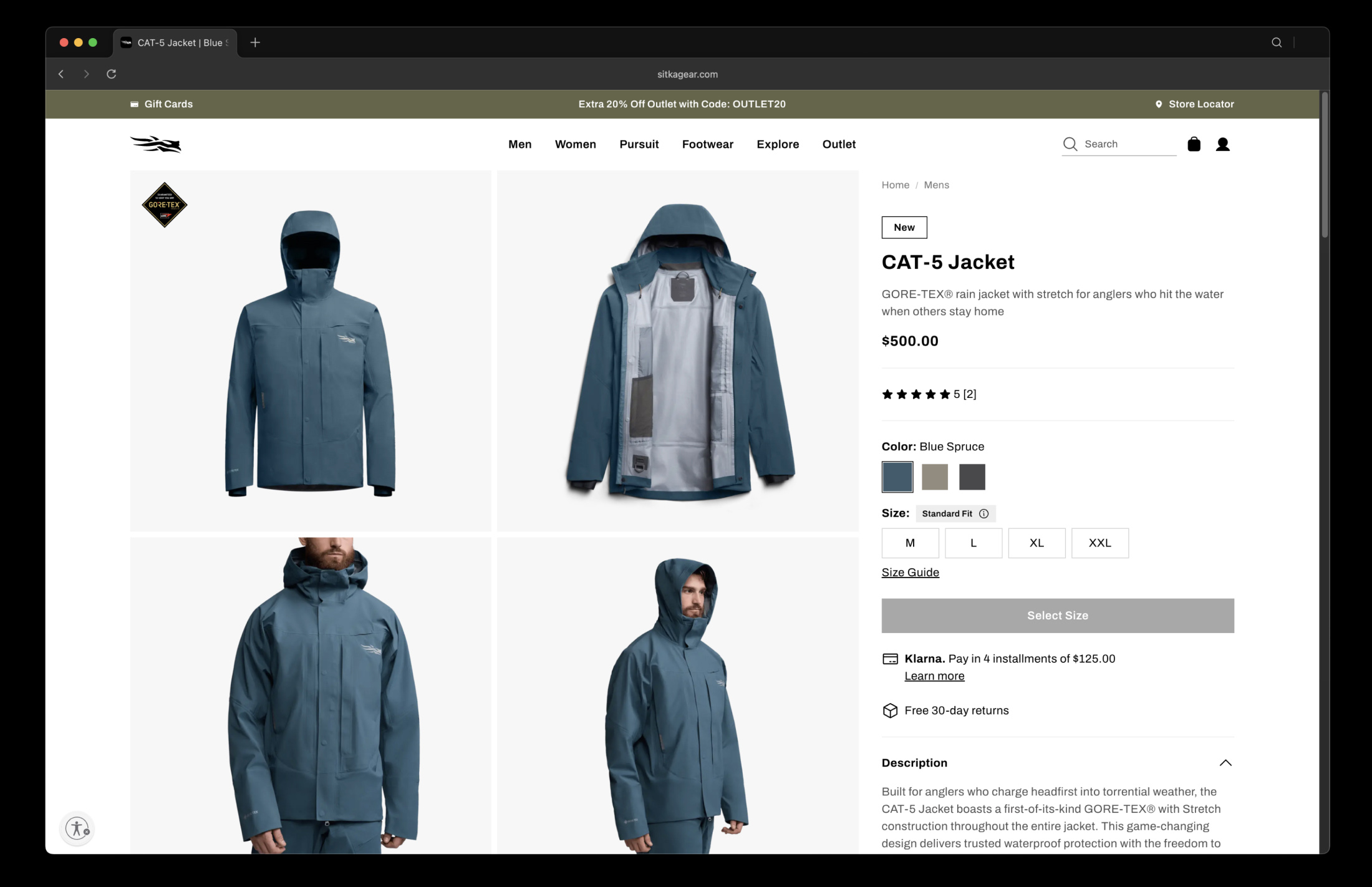Open a new browser tab with plus
1372x887 pixels.
coord(255,42)
